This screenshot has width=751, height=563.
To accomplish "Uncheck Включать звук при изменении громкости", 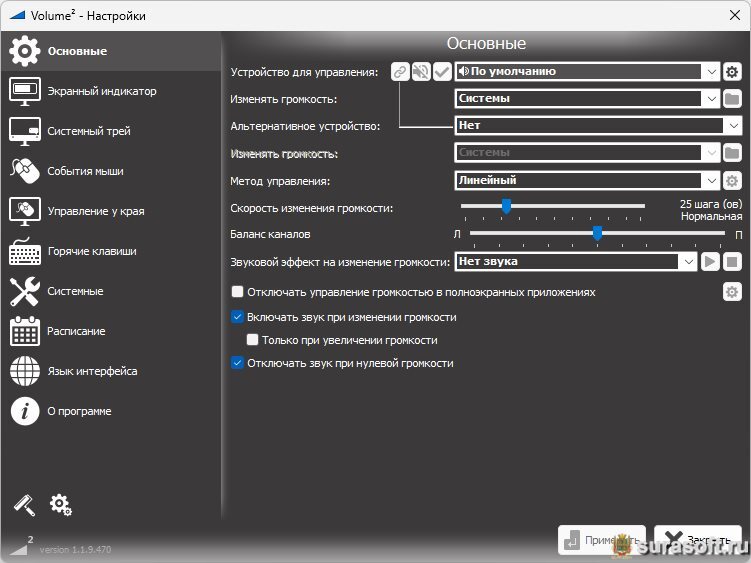I will tap(237, 317).
